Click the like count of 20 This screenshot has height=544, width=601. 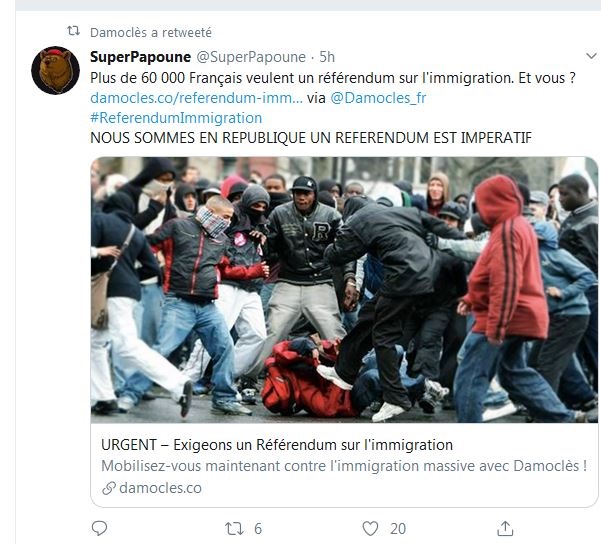(398, 529)
